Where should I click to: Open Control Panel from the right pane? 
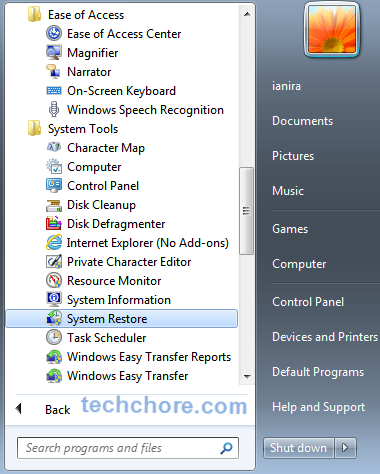pyautogui.click(x=308, y=302)
